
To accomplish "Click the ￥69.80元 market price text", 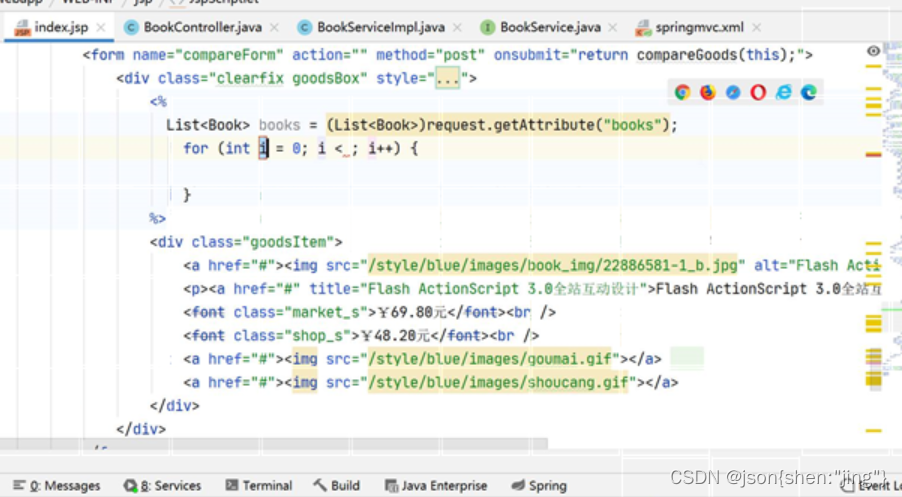I will click(412, 312).
